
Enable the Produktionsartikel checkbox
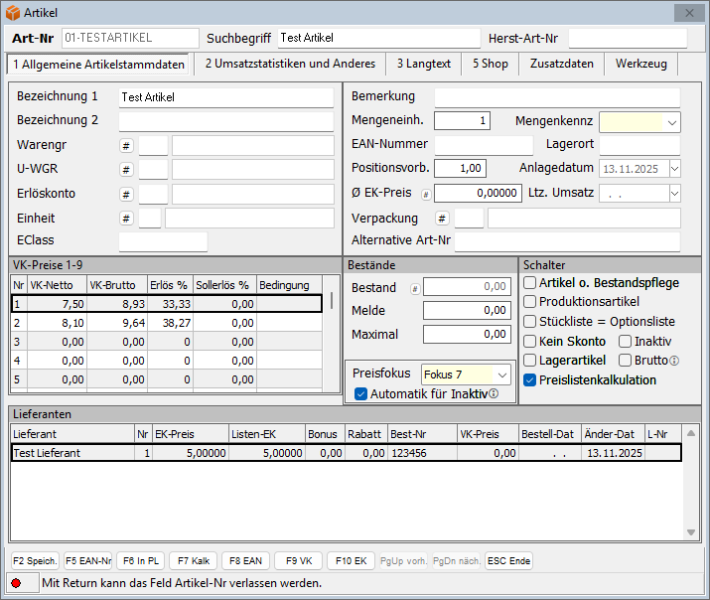[x=530, y=302]
